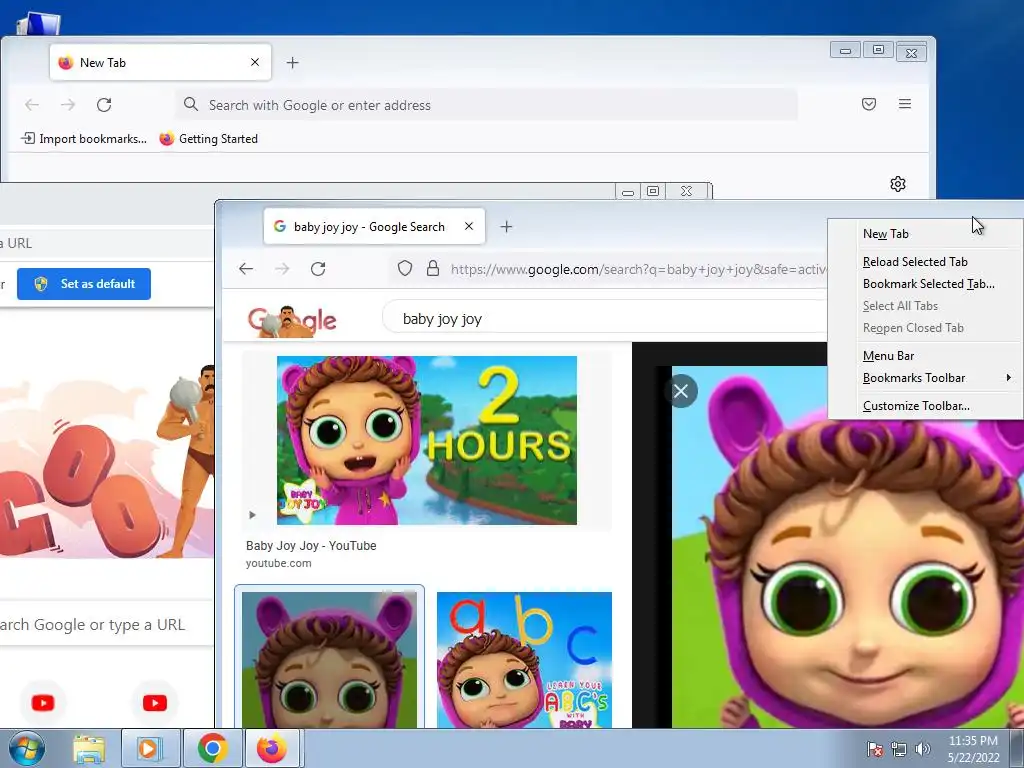The height and width of the screenshot is (768, 1024).
Task: Switch to Firefox via taskbar
Action: tap(273, 748)
